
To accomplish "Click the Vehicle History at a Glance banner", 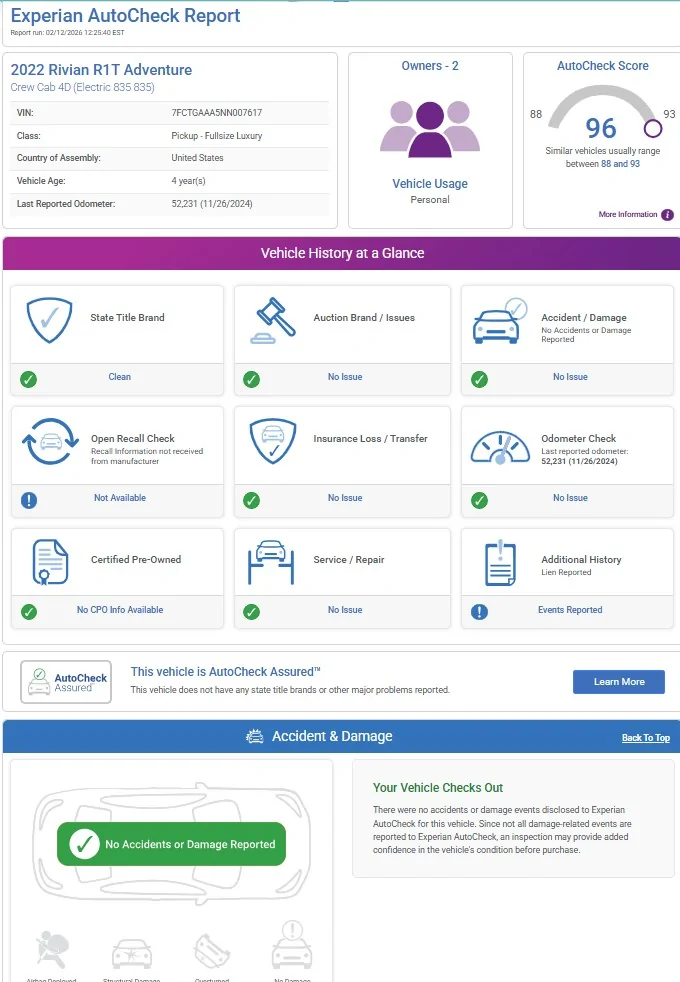I will click(342, 253).
